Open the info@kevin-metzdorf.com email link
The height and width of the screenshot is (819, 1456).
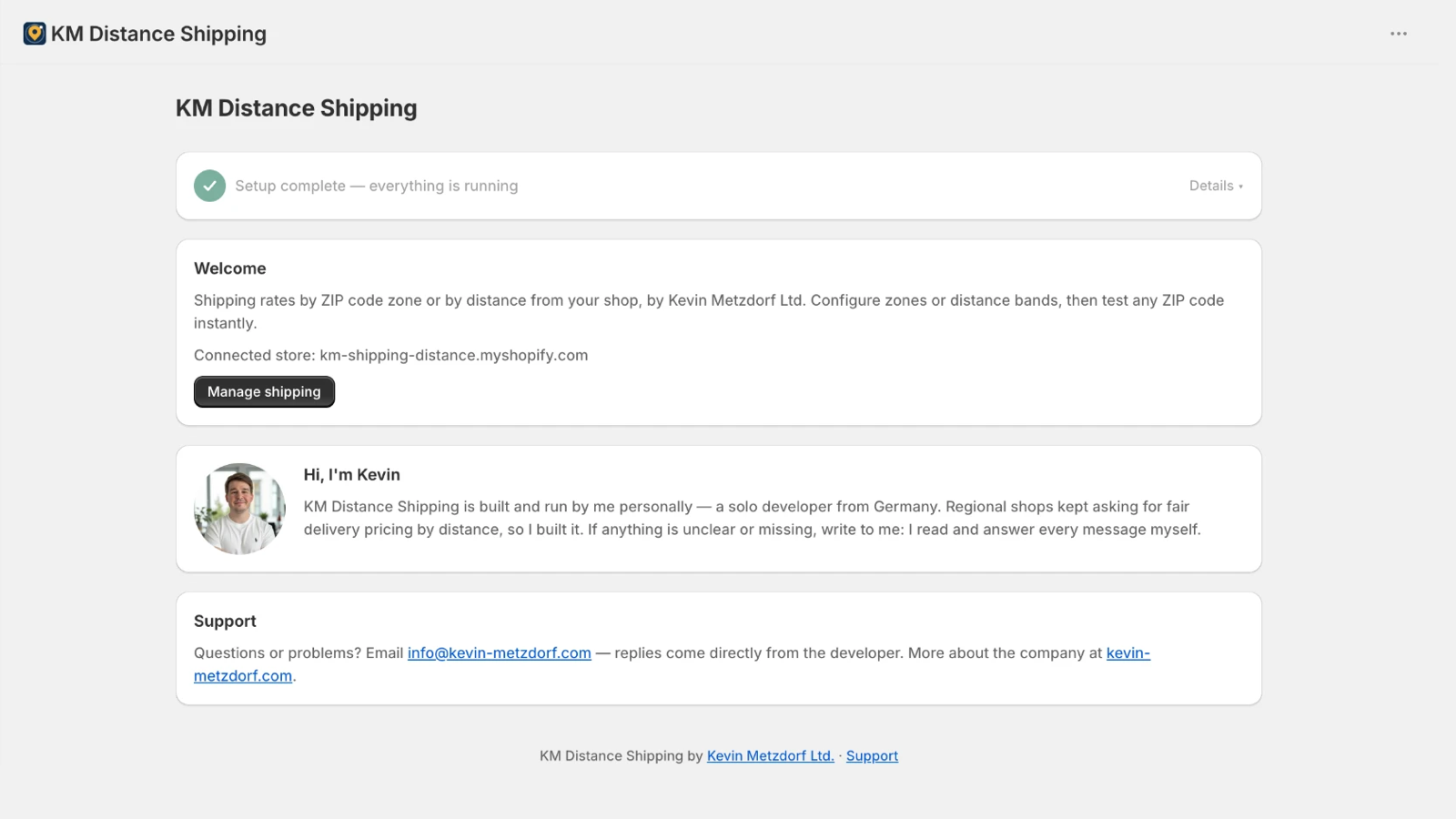pyautogui.click(x=500, y=652)
